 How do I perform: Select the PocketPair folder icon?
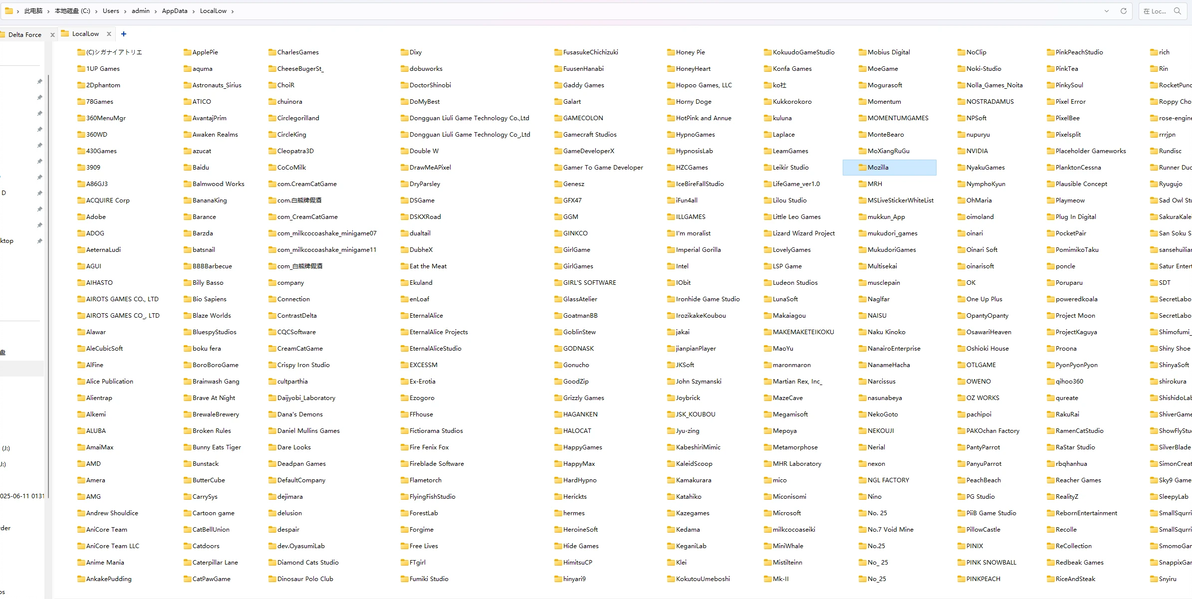[1050, 233]
